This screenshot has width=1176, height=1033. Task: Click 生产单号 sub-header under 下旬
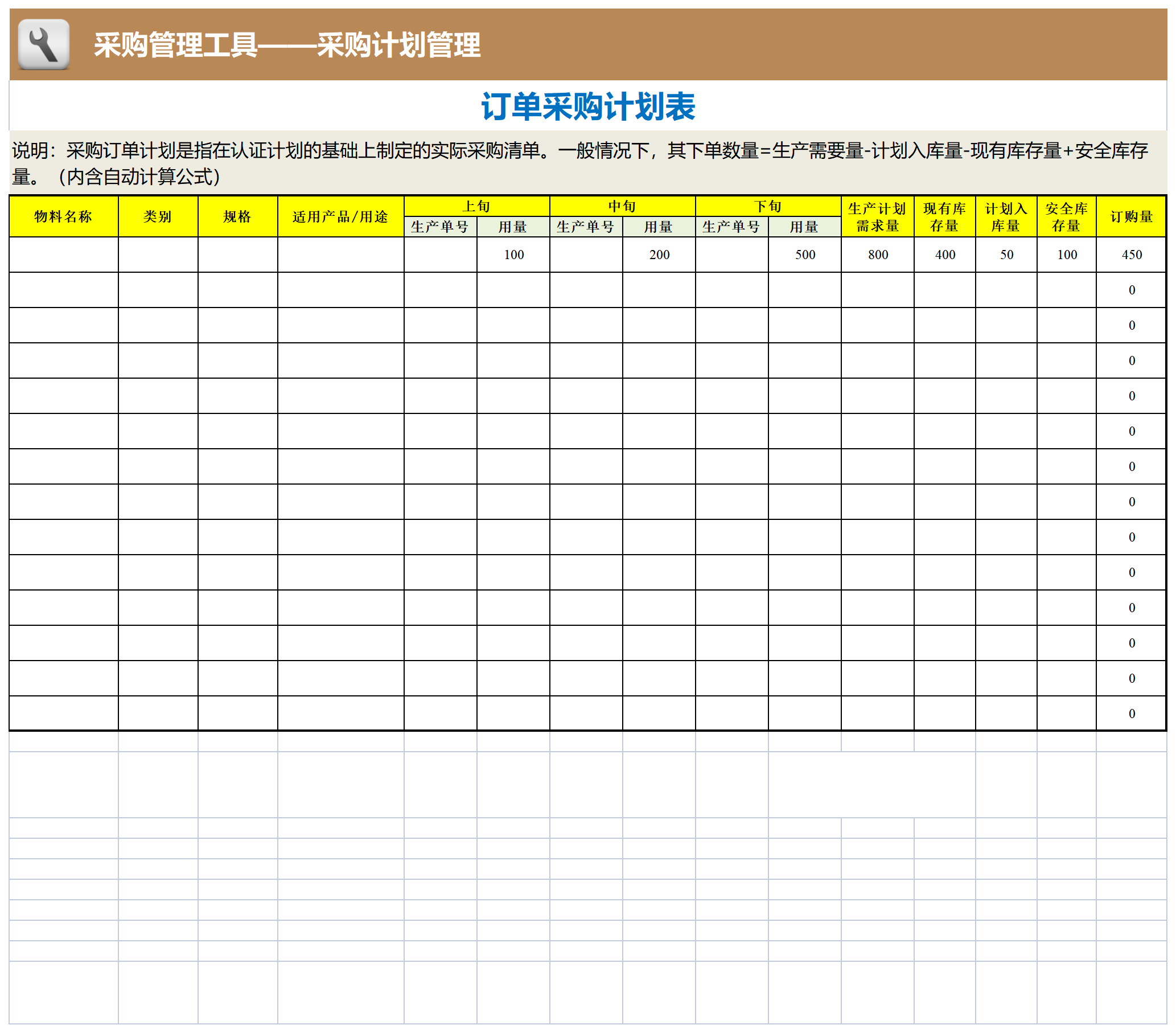pyautogui.click(x=732, y=227)
